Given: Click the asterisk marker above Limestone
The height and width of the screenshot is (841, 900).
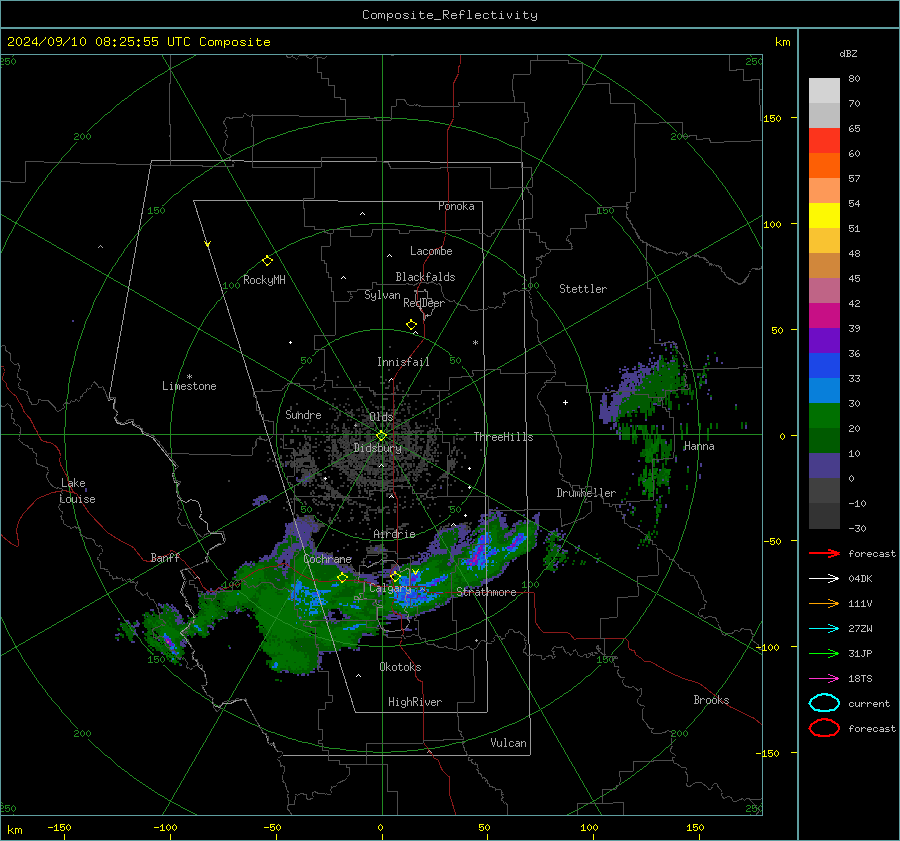Looking at the screenshot, I should [x=189, y=377].
